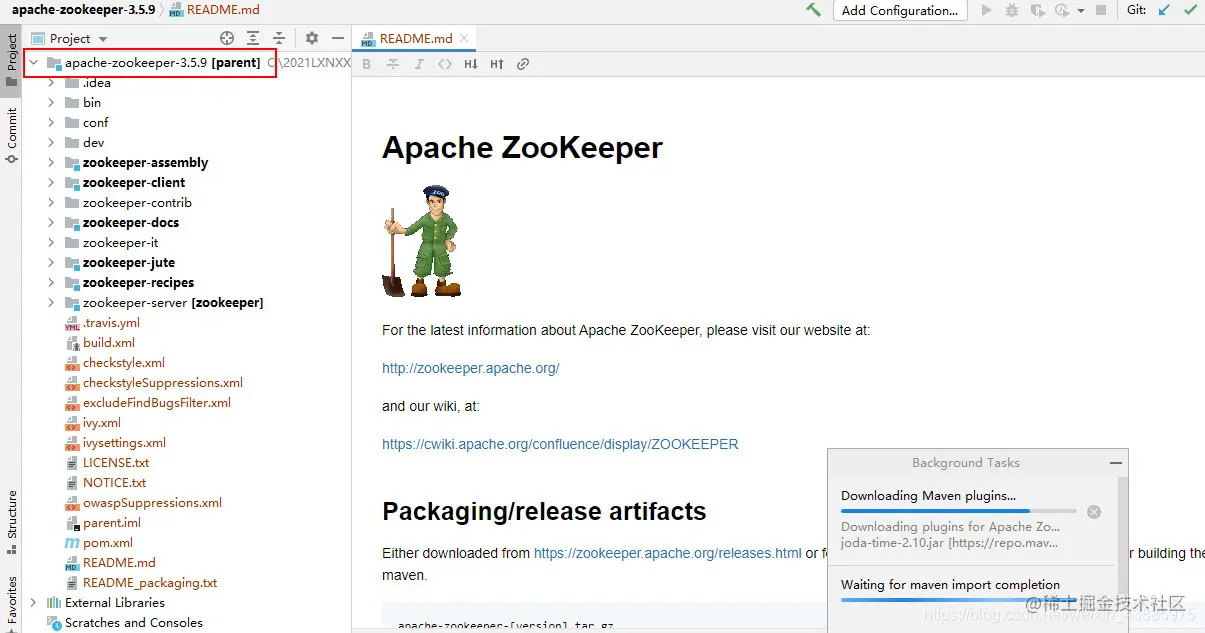
Task: Open the Commit tool window tab
Action: [11, 135]
